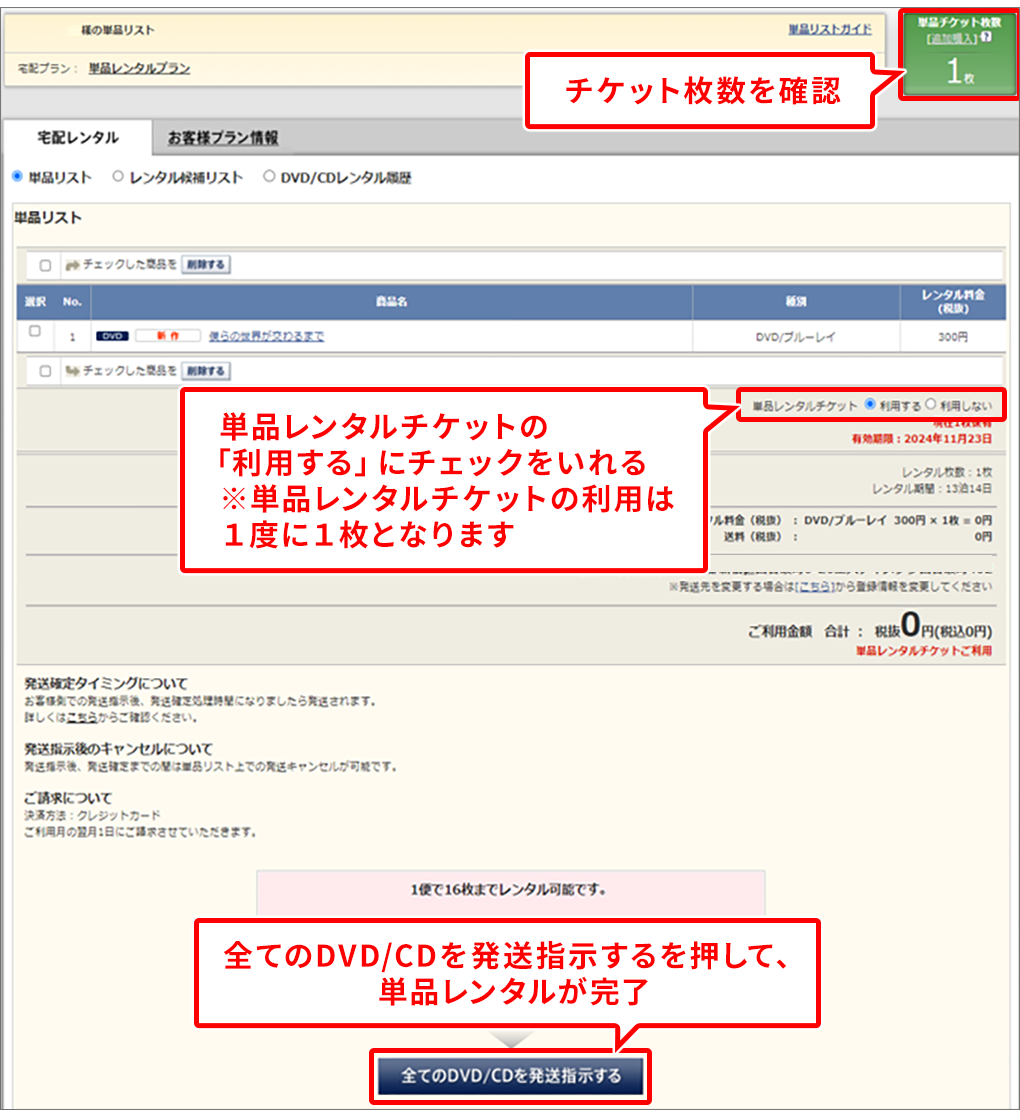Click the DVD badge on item 1
Viewport: 1020px width, 1120px height.
tap(112, 337)
